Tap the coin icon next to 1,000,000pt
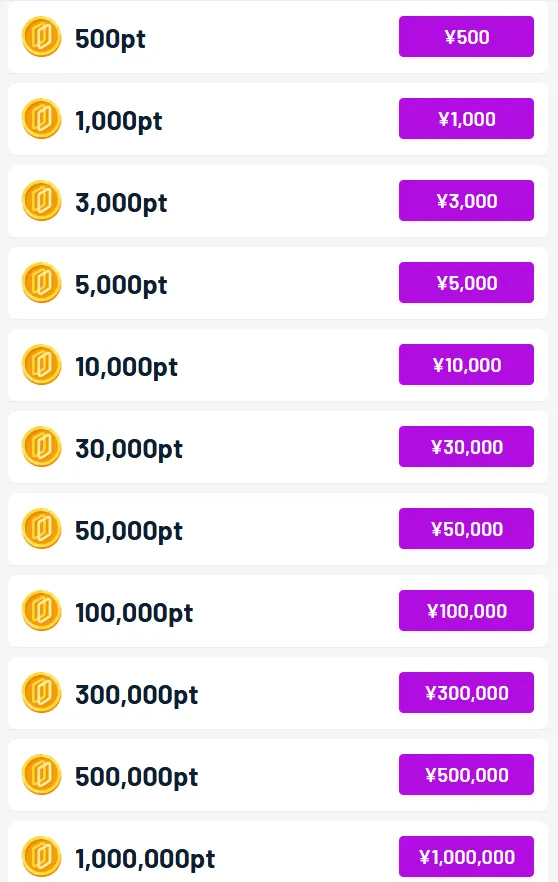Viewport: 558px width, 882px height. 41,857
